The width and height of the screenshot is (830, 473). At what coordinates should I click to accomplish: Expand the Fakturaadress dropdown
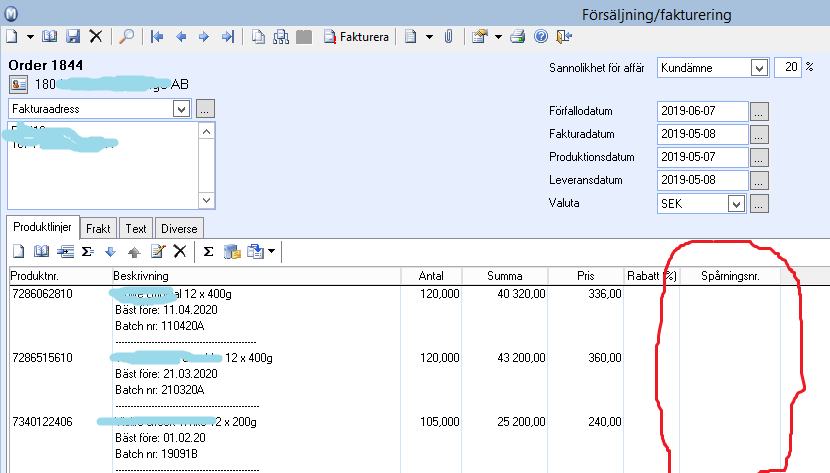pos(180,108)
